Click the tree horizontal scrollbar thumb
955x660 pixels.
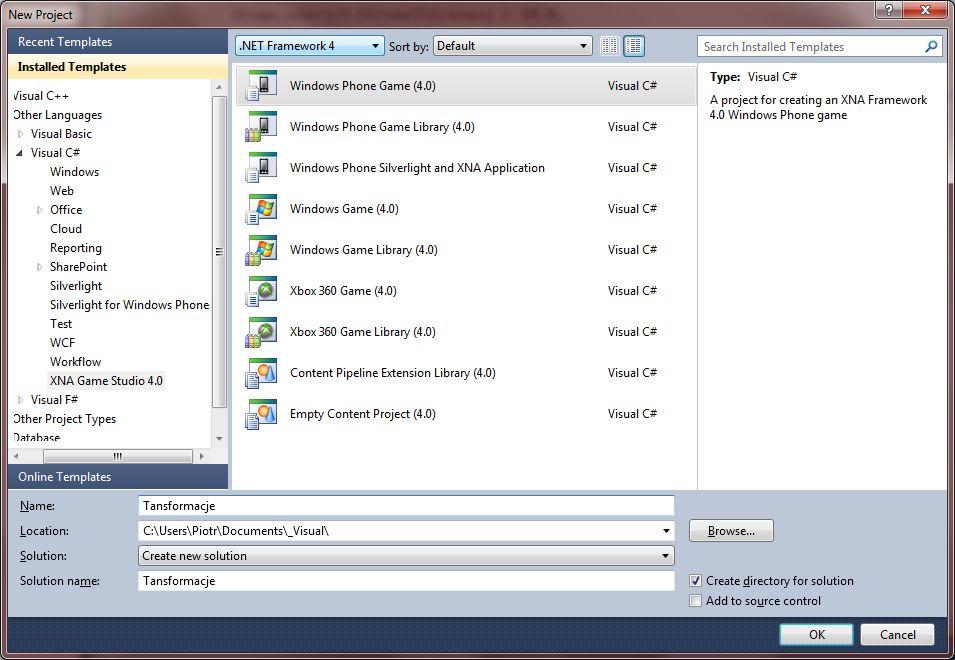click(118, 456)
